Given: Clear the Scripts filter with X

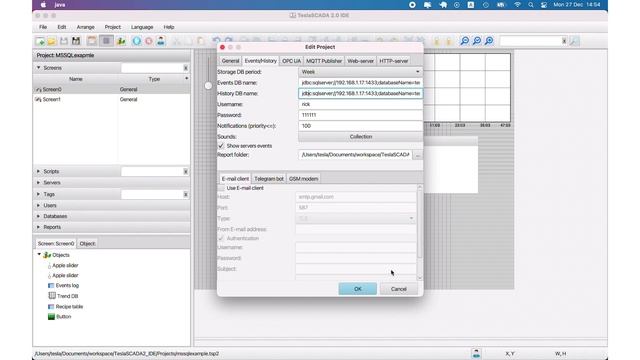Looking at the screenshot, I should point(185,172).
